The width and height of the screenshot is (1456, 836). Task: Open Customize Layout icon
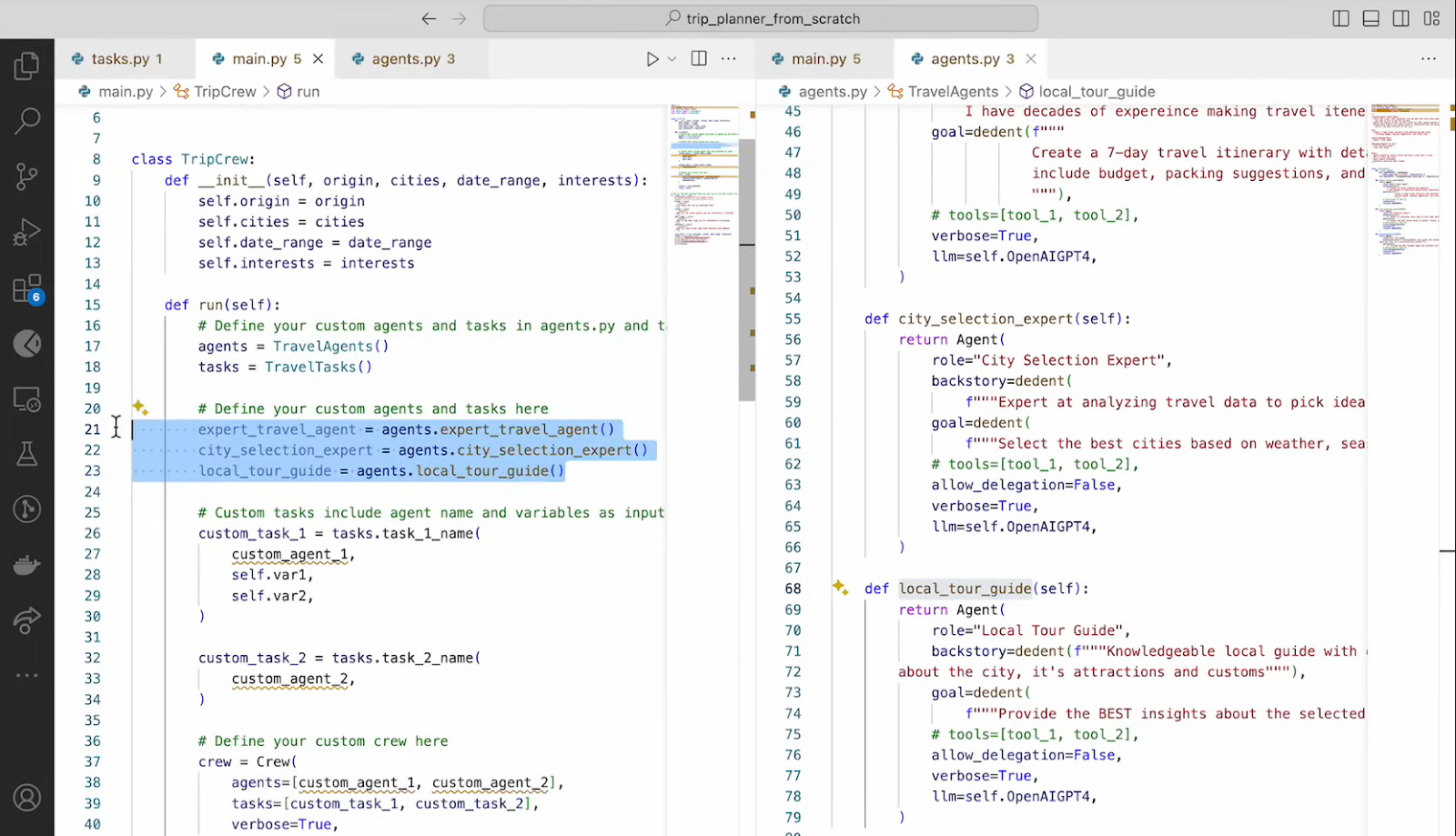[1431, 18]
